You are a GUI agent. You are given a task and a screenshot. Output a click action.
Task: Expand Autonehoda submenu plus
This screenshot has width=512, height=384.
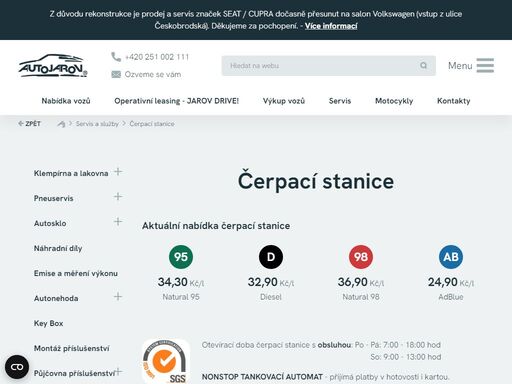118,297
